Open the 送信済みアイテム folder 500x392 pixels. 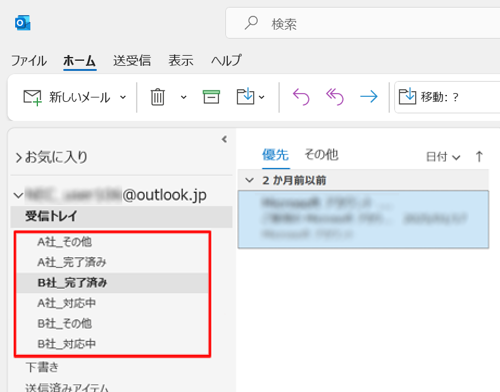67,387
